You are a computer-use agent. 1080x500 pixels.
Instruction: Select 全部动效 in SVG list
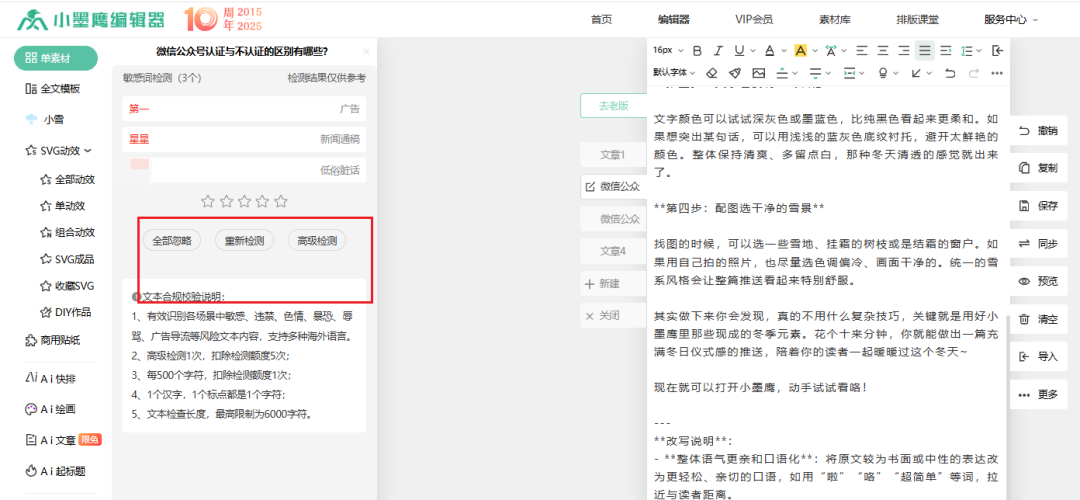click(68, 179)
